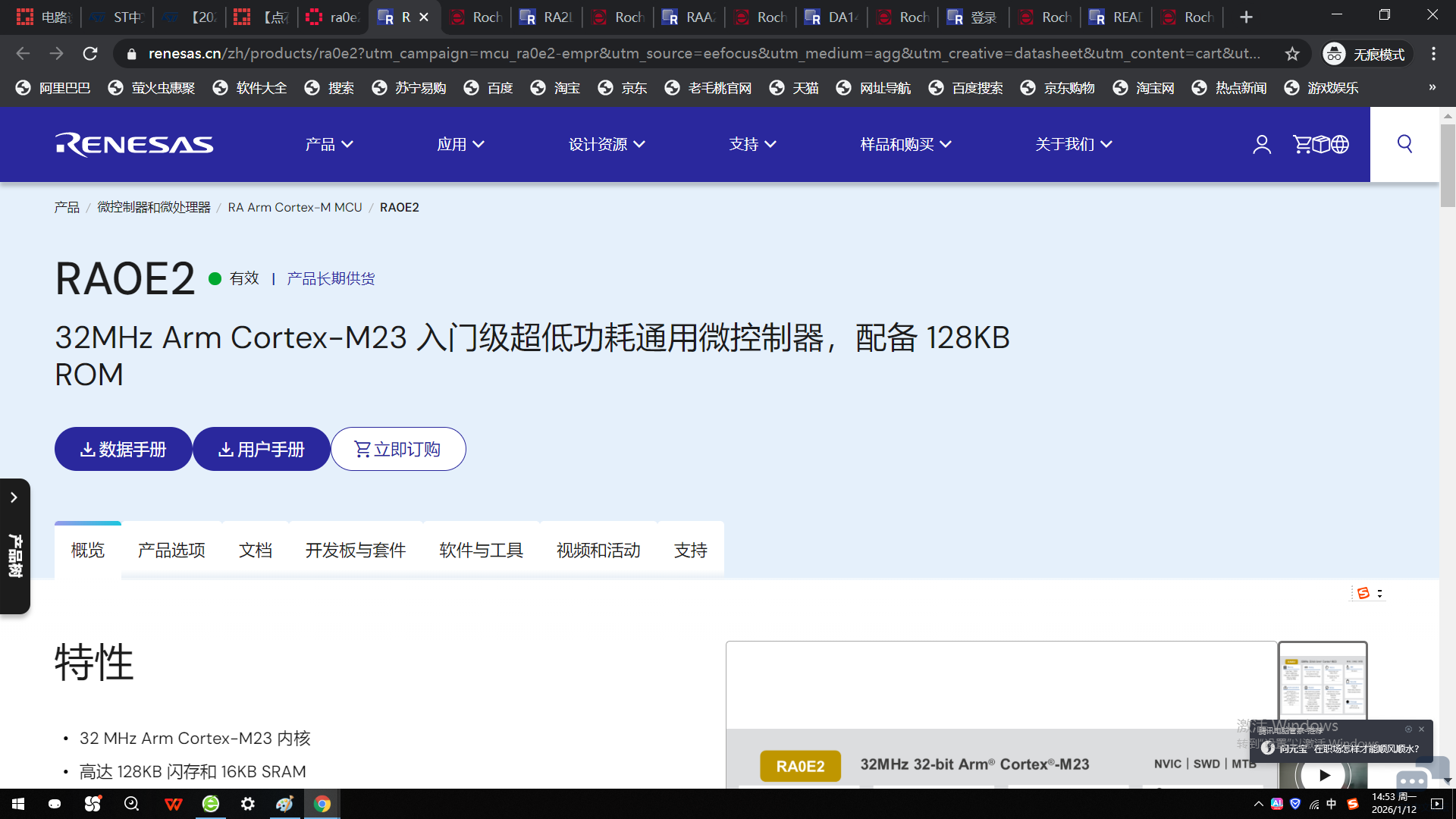1456x819 pixels.
Task: Open the user account icon in Renesas header
Action: [1262, 144]
